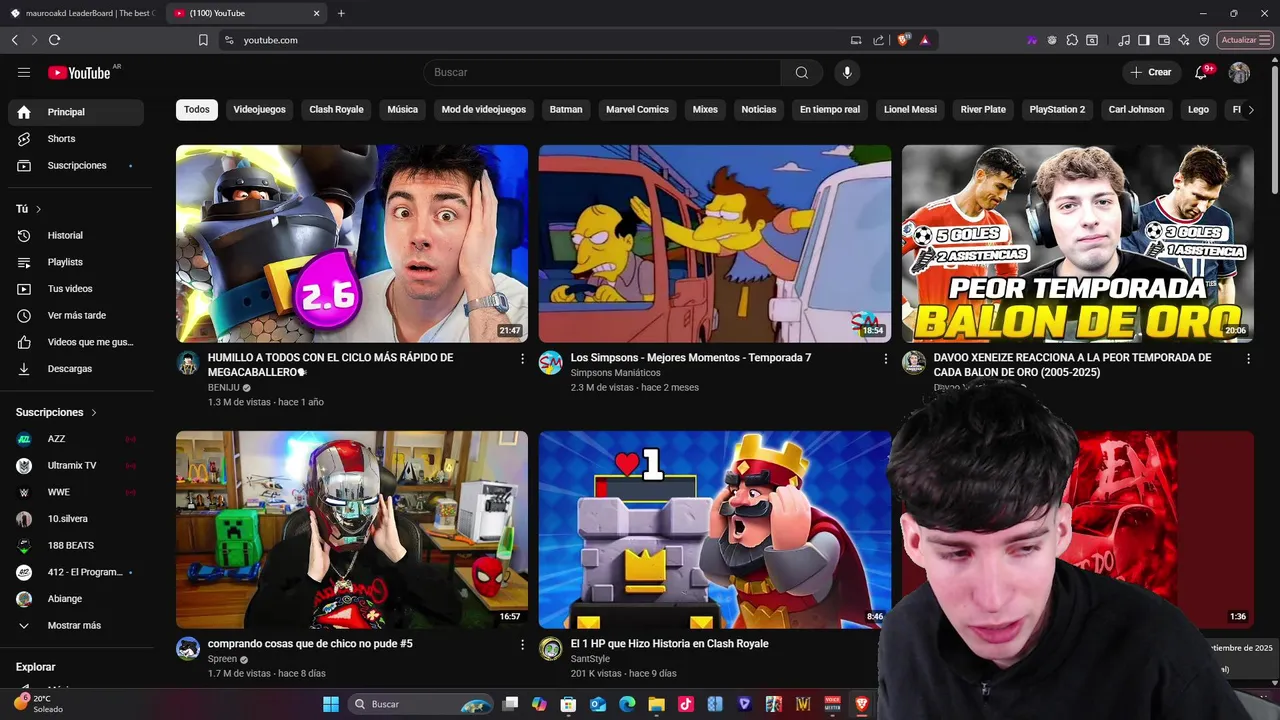This screenshot has width=1280, height=720.
Task: Open File Explorer from the taskbar
Action: click(656, 704)
